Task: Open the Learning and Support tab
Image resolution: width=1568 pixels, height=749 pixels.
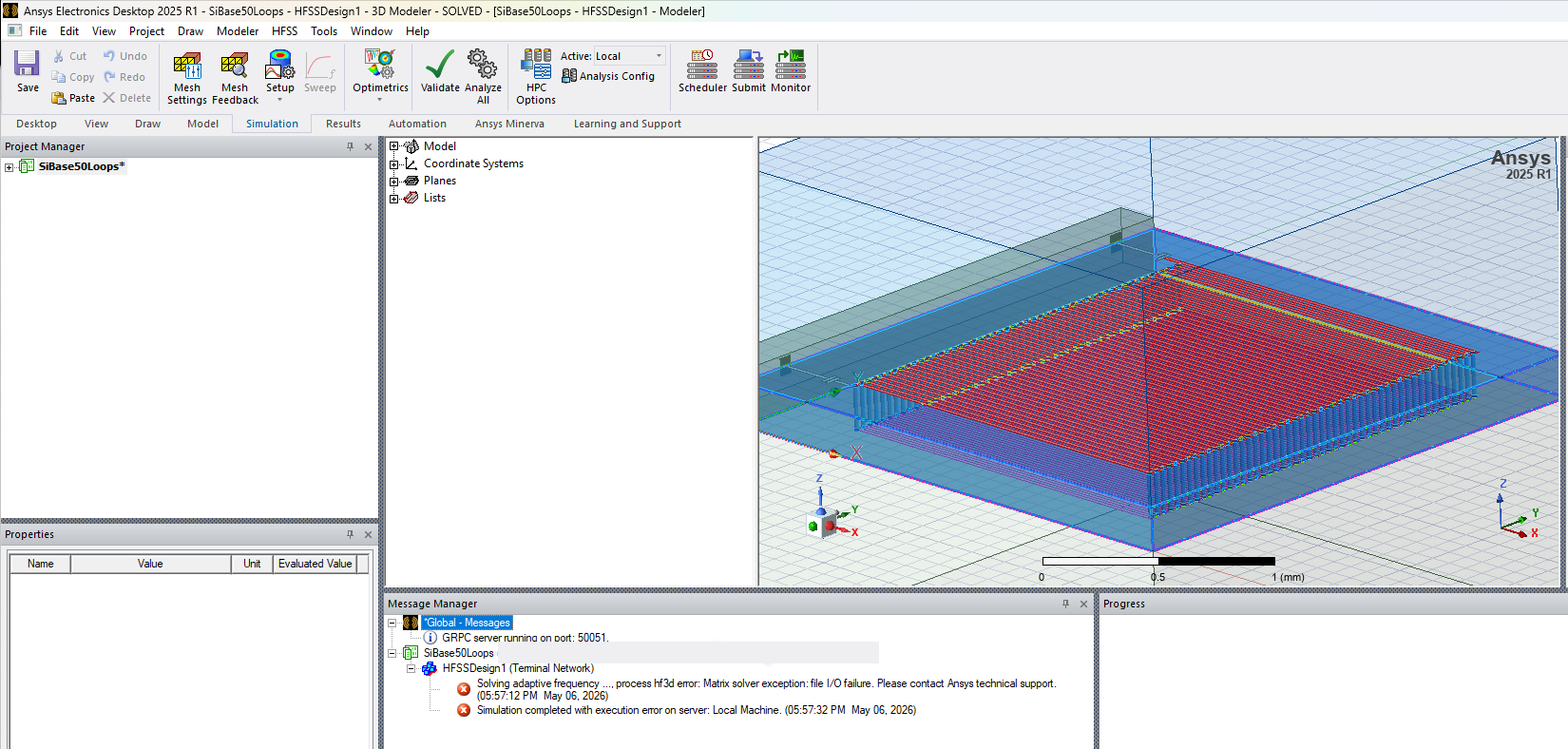Action: (x=627, y=124)
